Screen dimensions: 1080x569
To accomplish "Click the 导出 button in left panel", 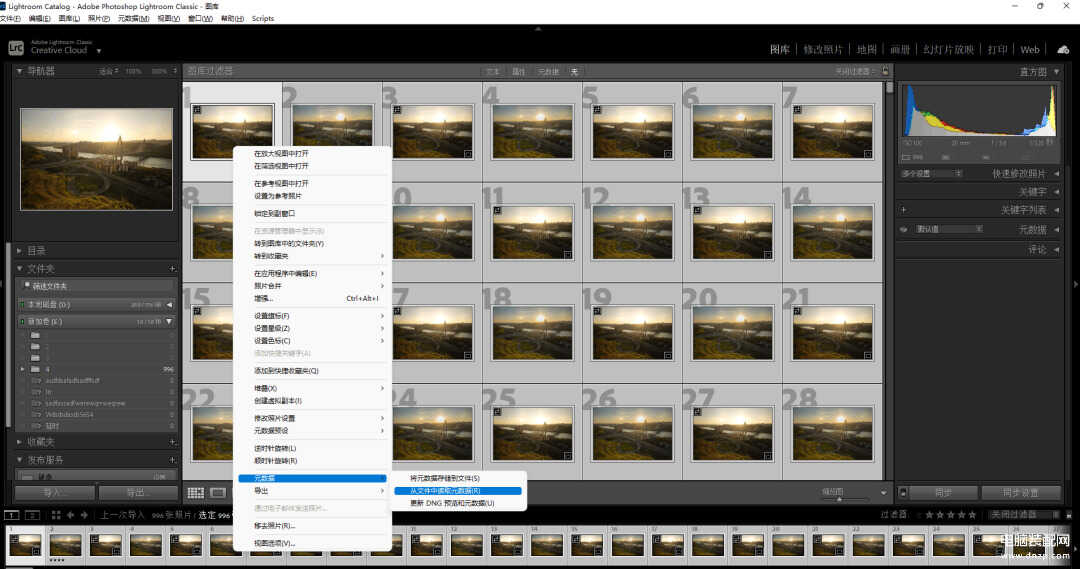I will 138,493.
